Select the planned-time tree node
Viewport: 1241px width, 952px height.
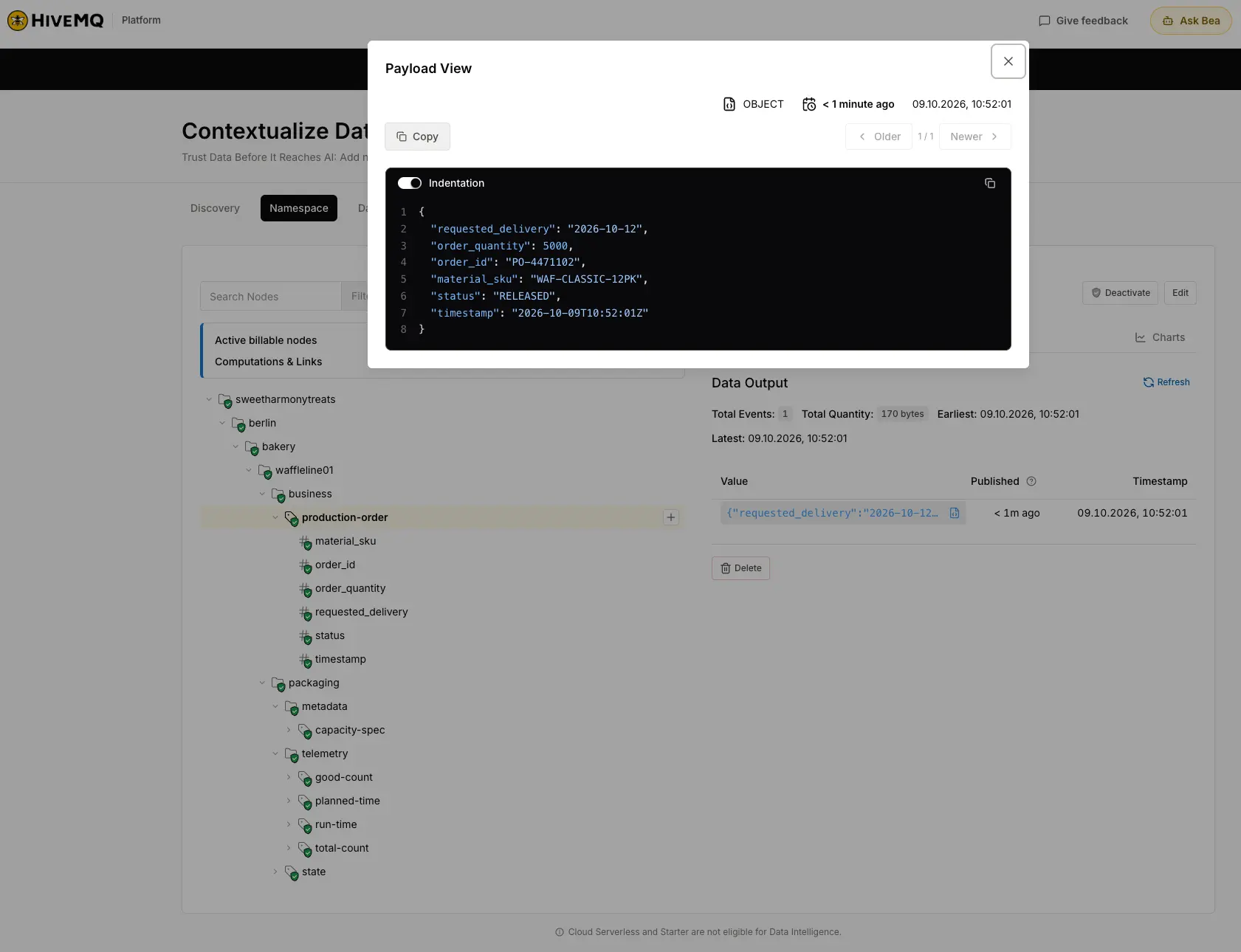coord(348,801)
